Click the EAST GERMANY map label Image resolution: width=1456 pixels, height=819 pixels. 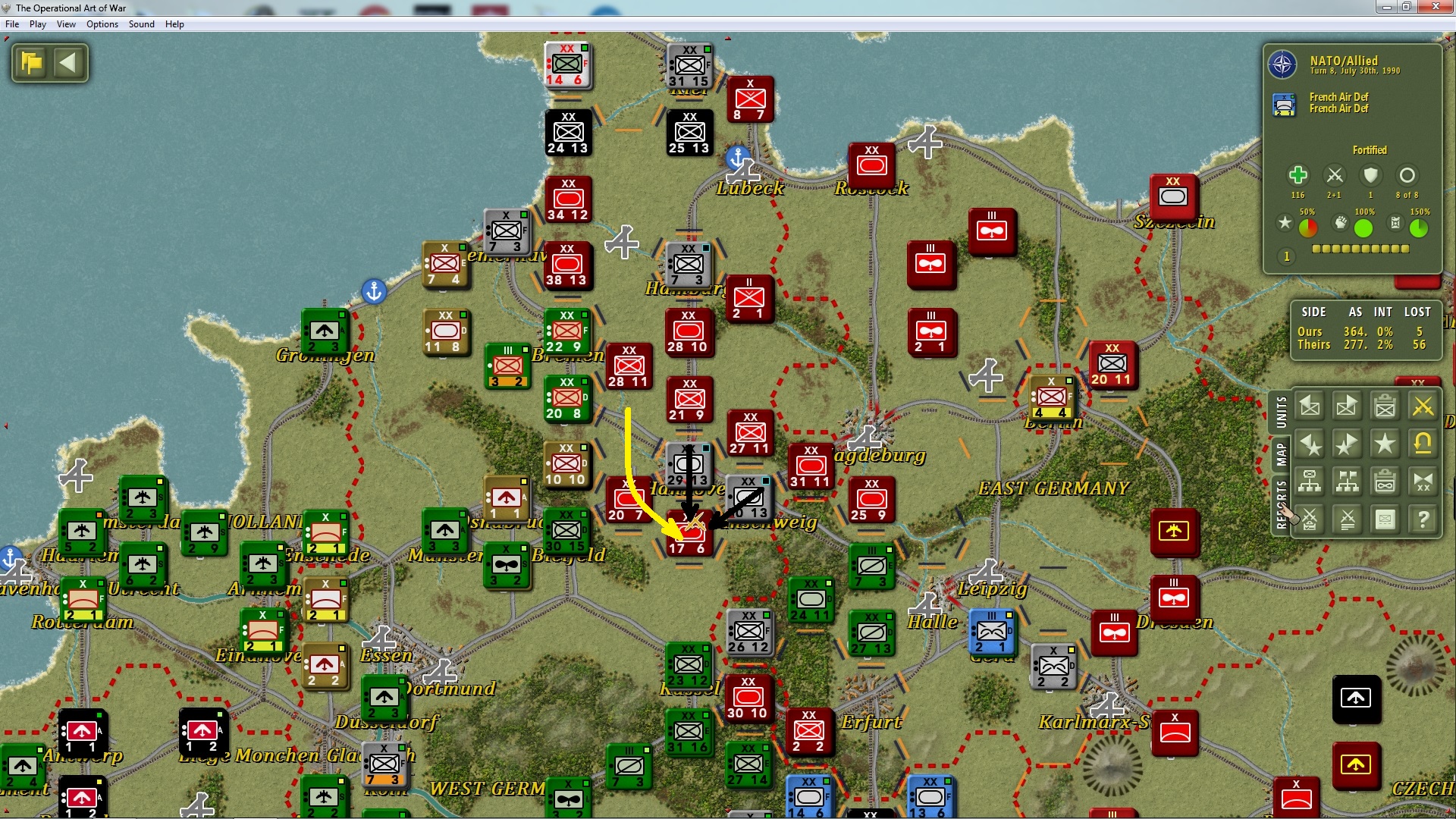pos(1053,488)
